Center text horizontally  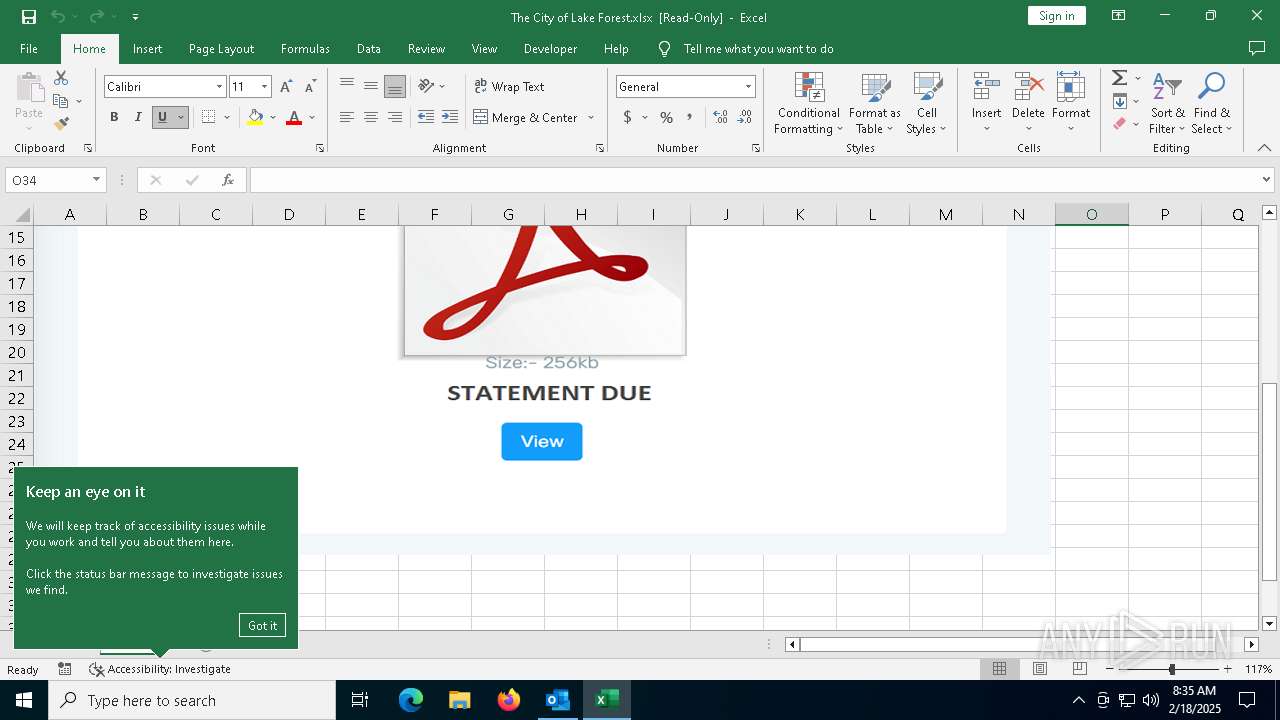371,117
